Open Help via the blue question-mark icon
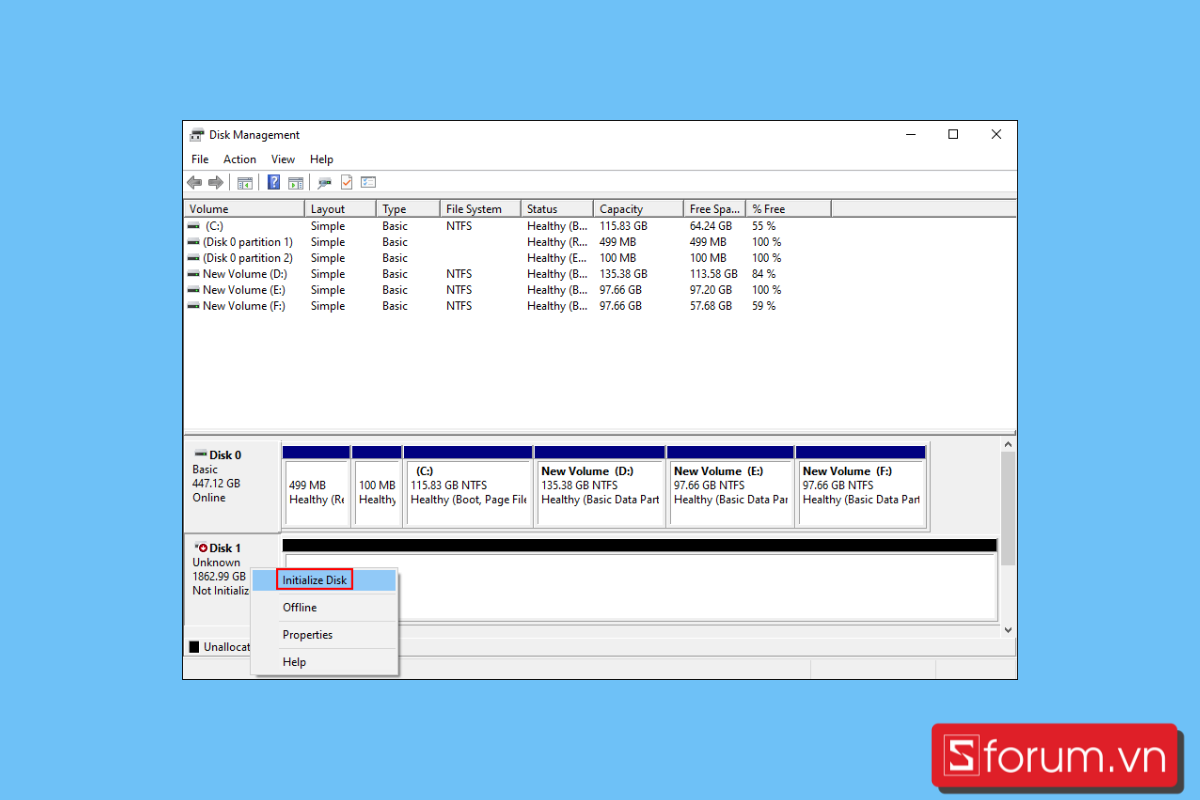Viewport: 1200px width, 800px height. tap(273, 183)
